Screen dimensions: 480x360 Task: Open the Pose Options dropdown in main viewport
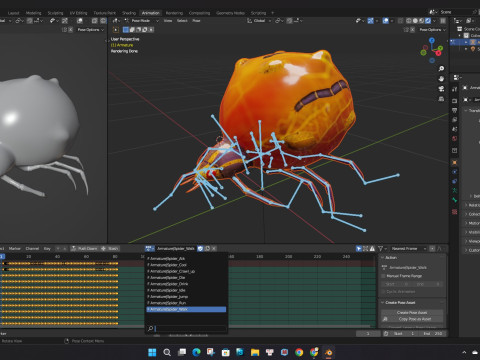pyautogui.click(x=433, y=30)
